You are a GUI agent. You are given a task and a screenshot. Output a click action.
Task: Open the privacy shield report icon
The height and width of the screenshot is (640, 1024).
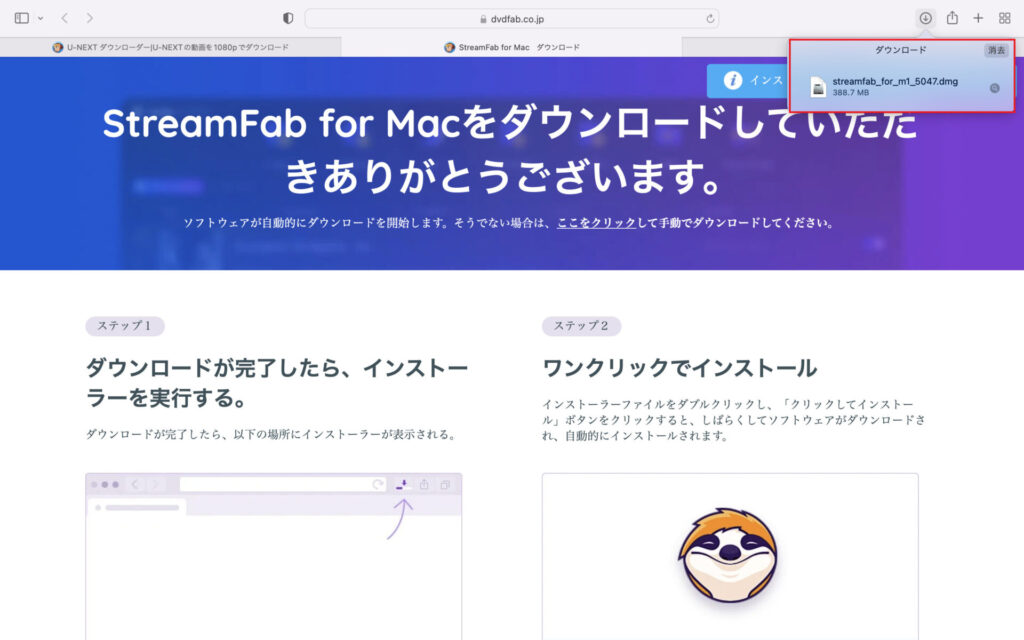pyautogui.click(x=288, y=18)
